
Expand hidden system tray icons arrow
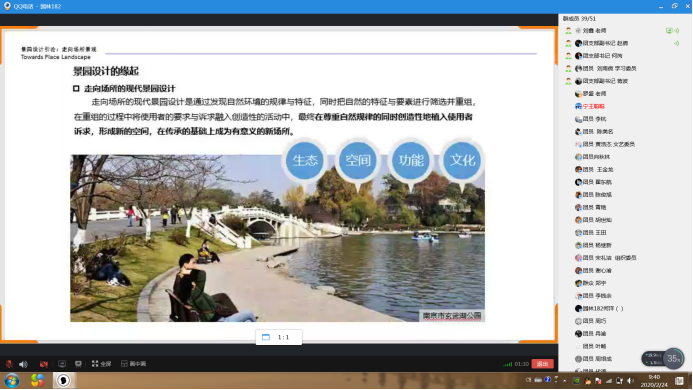tap(564, 380)
